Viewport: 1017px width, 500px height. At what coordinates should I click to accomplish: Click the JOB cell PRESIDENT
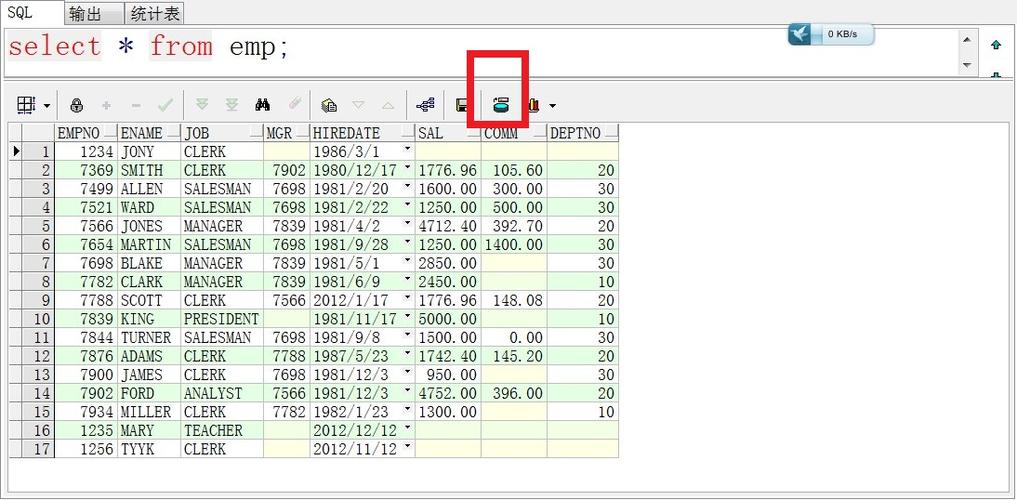(x=222, y=319)
